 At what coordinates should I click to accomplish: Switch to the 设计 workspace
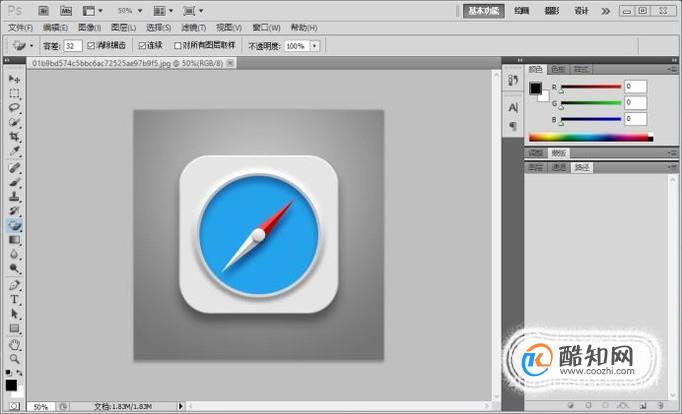582,11
